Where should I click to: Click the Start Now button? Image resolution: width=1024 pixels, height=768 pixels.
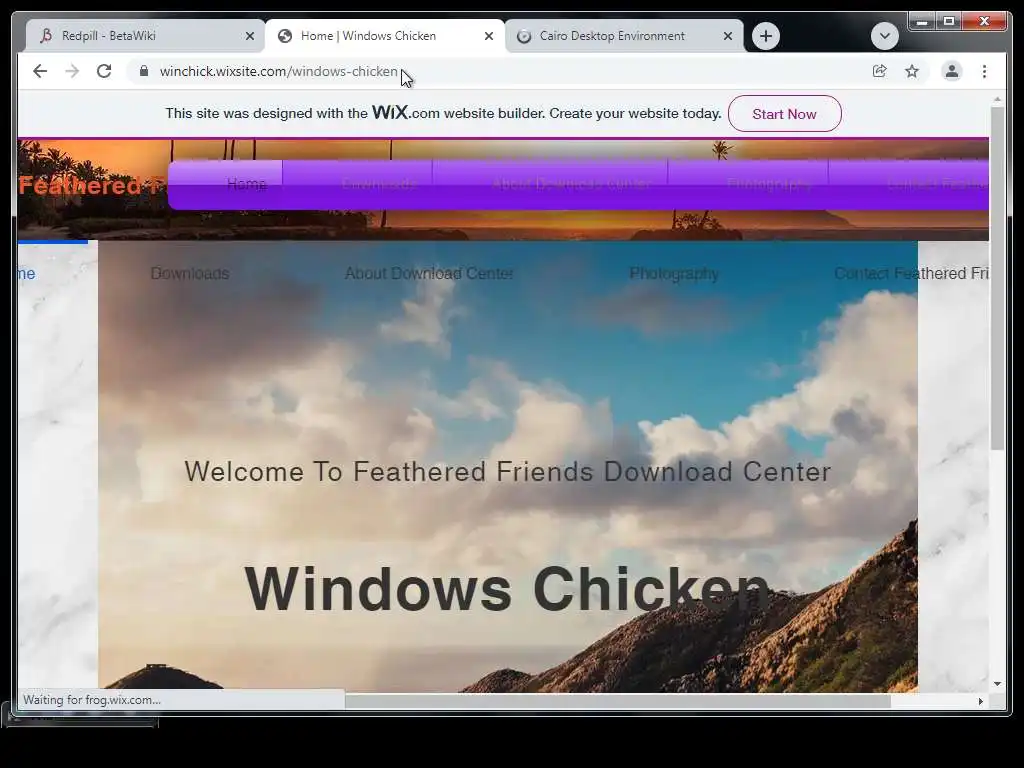784,114
